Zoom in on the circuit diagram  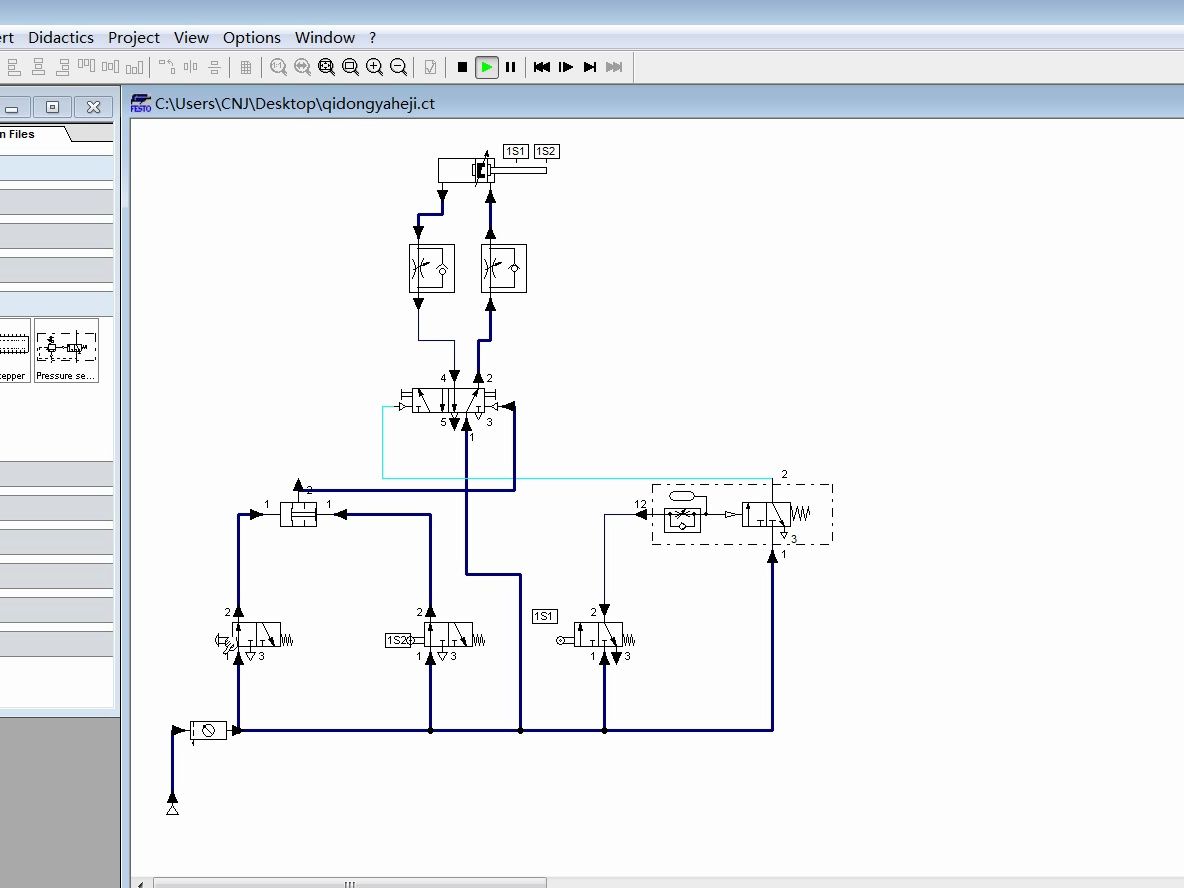tap(374, 66)
